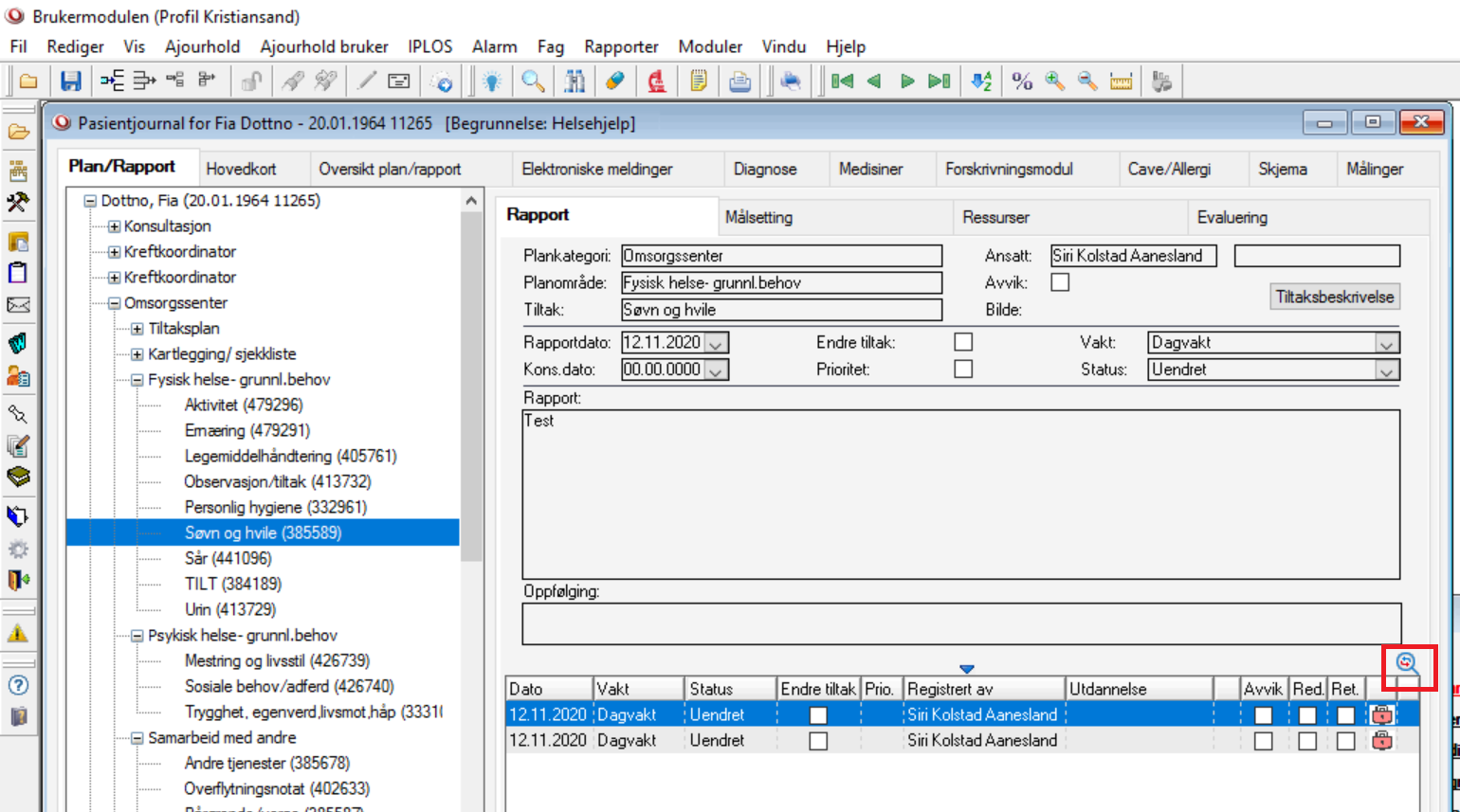Open the IPLOS menu
The width and height of the screenshot is (1460, 812).
click(x=429, y=46)
